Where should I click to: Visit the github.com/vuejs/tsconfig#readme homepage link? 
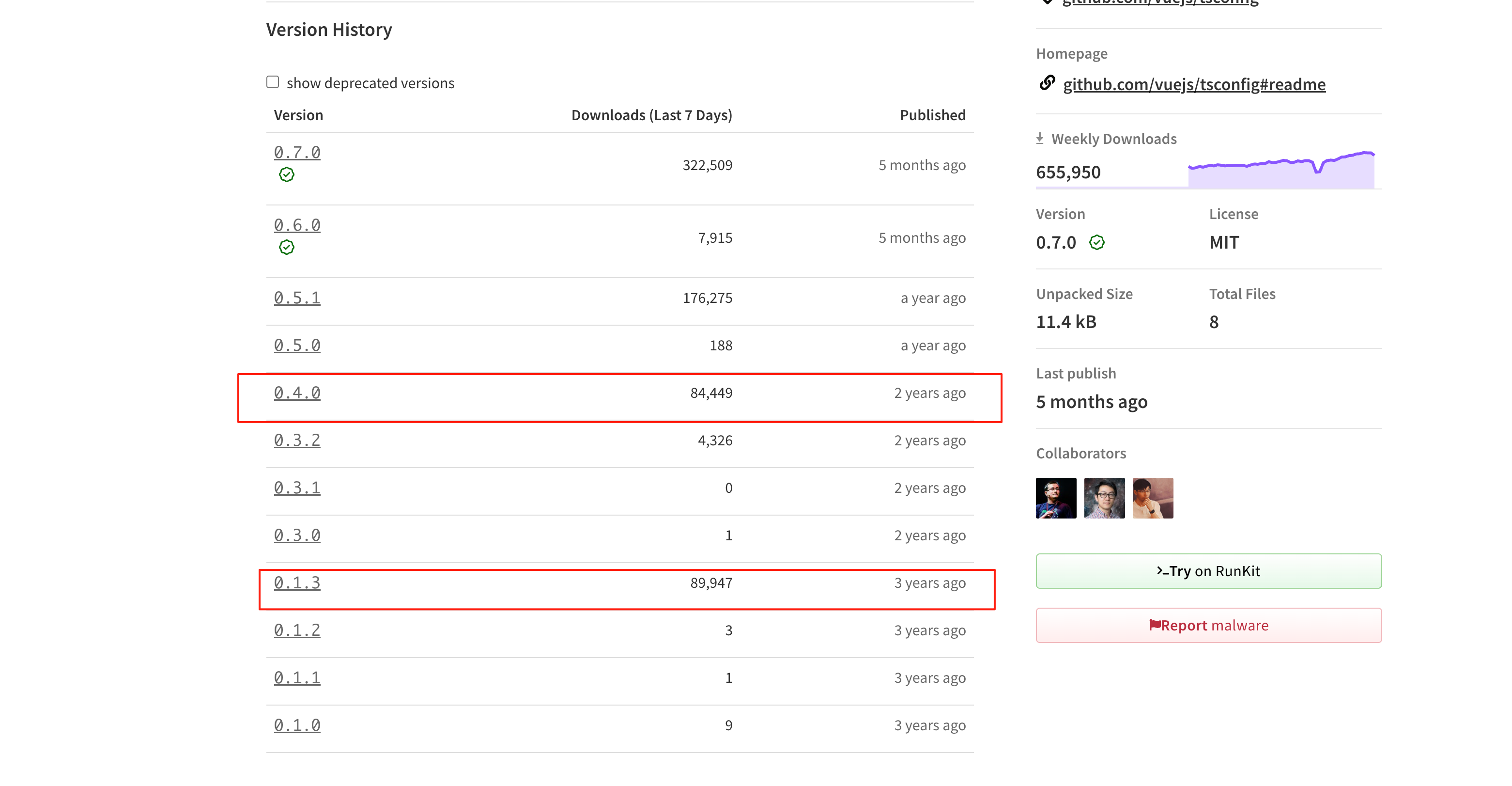coord(1194,84)
